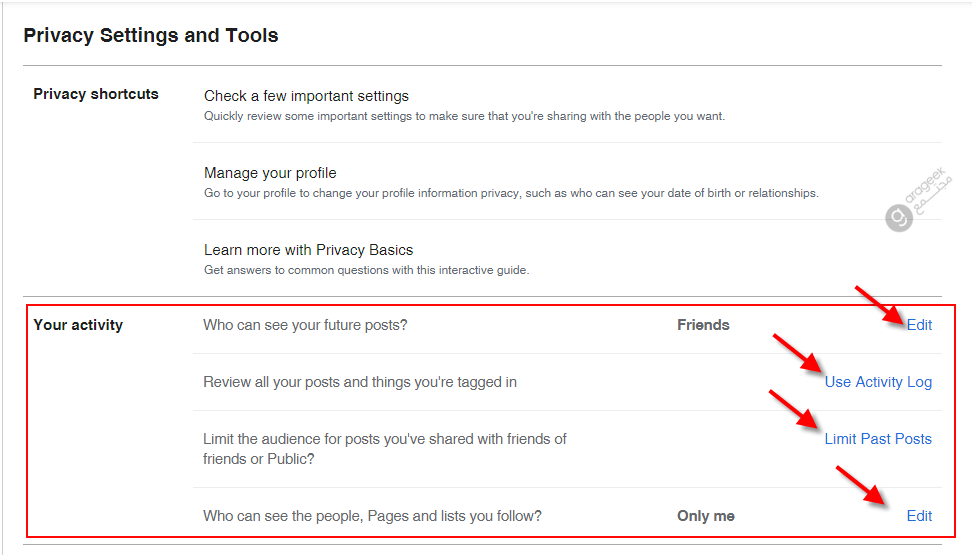Click the 'Only me' audience value
The width and height of the screenshot is (972, 555).
(705, 516)
